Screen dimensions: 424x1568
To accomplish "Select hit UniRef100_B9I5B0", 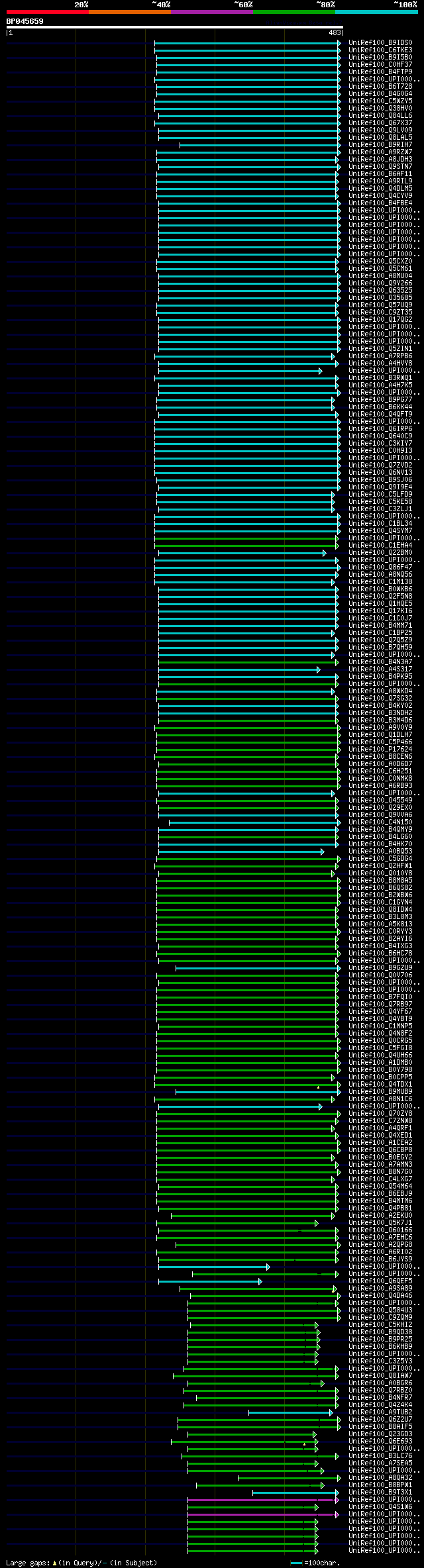I will pyautogui.click(x=380, y=57).
